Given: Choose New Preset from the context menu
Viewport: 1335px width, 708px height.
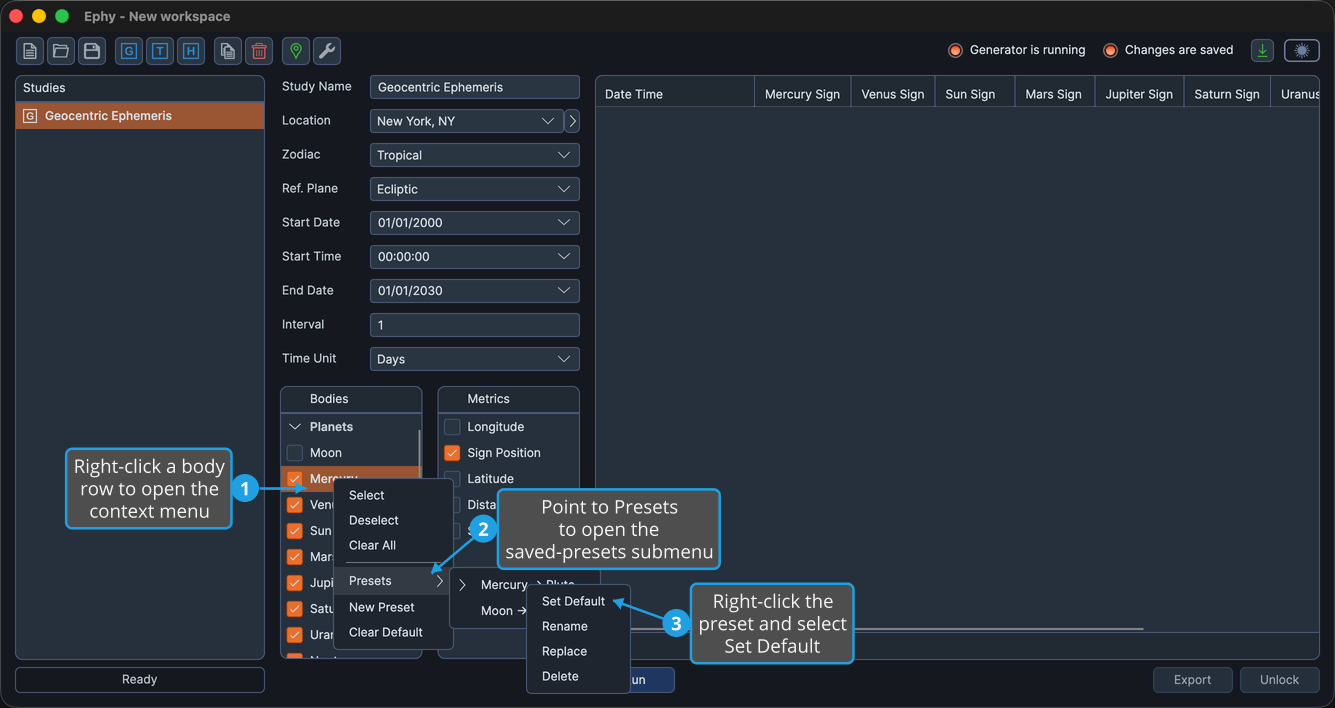Looking at the screenshot, I should [x=393, y=607].
